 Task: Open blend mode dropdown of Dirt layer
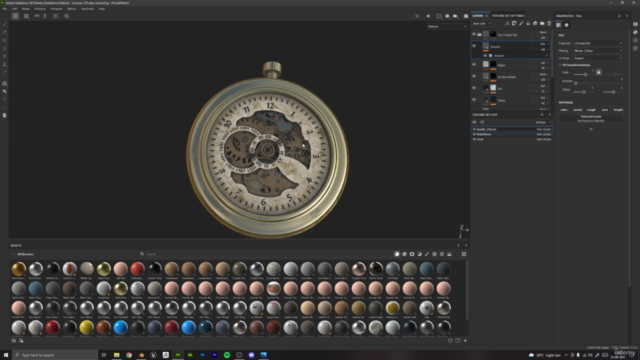(x=544, y=86)
